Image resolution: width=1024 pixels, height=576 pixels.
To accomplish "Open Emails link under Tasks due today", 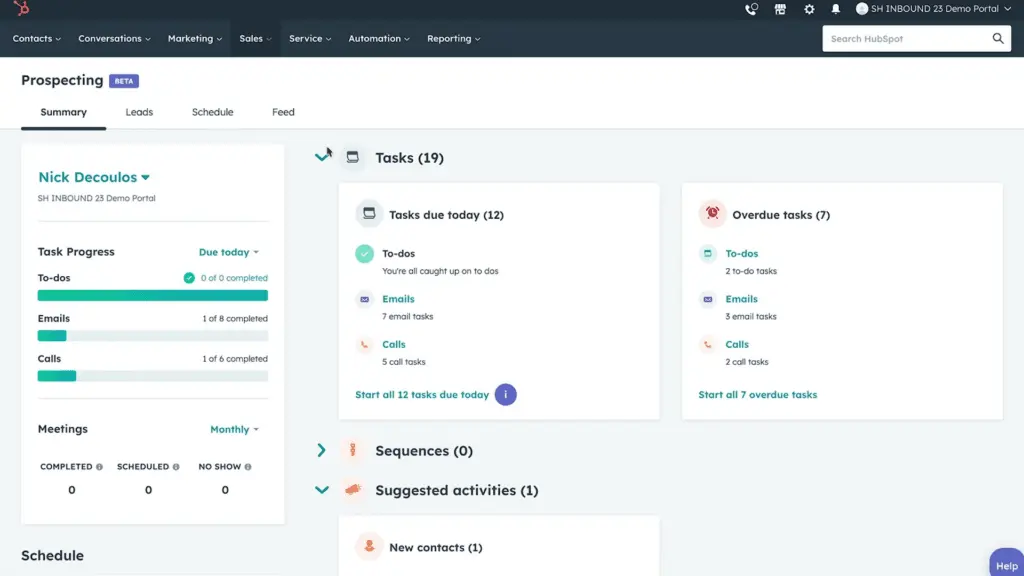I will (x=398, y=299).
